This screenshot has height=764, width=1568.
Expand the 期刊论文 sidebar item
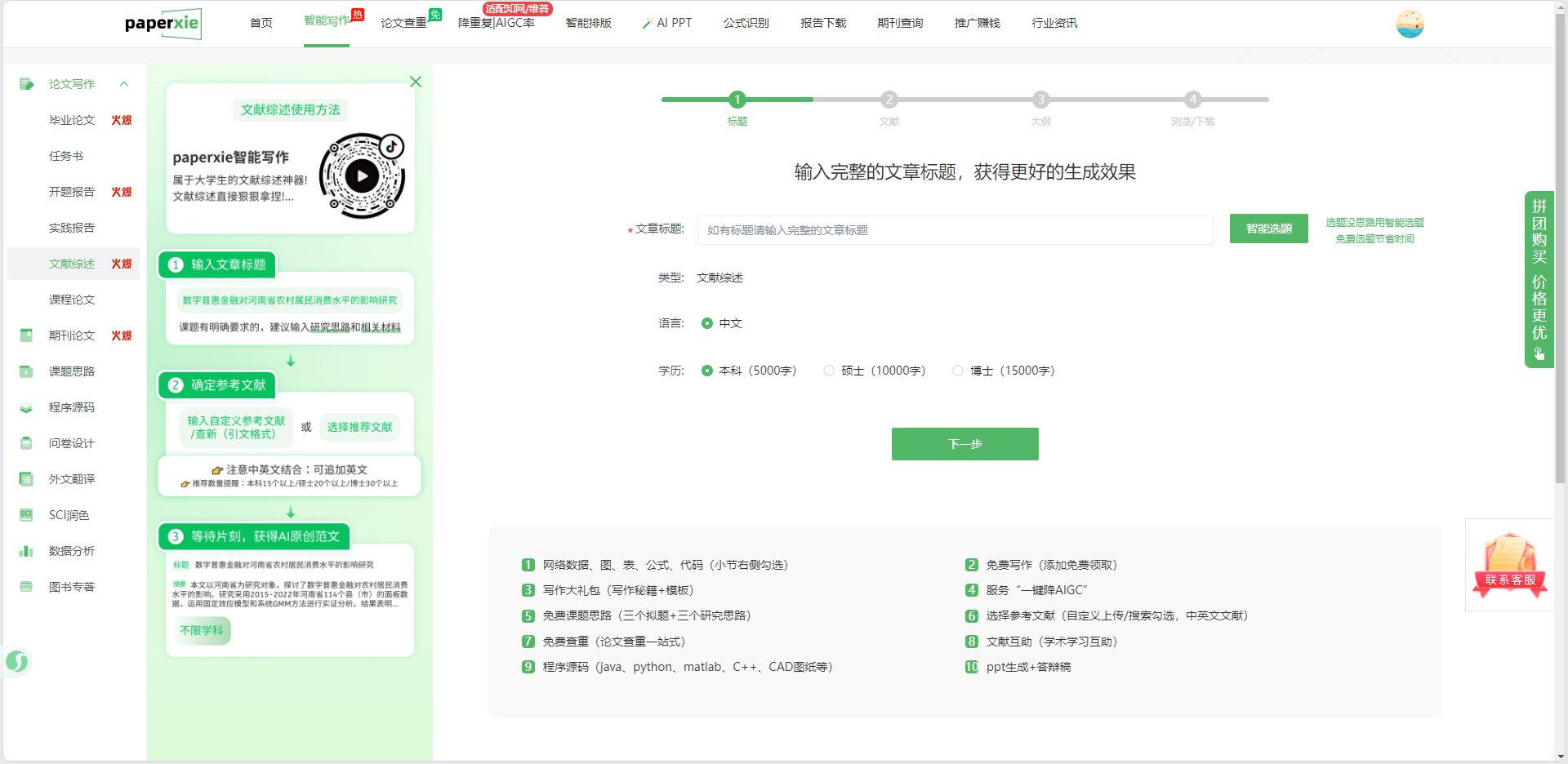(72, 335)
